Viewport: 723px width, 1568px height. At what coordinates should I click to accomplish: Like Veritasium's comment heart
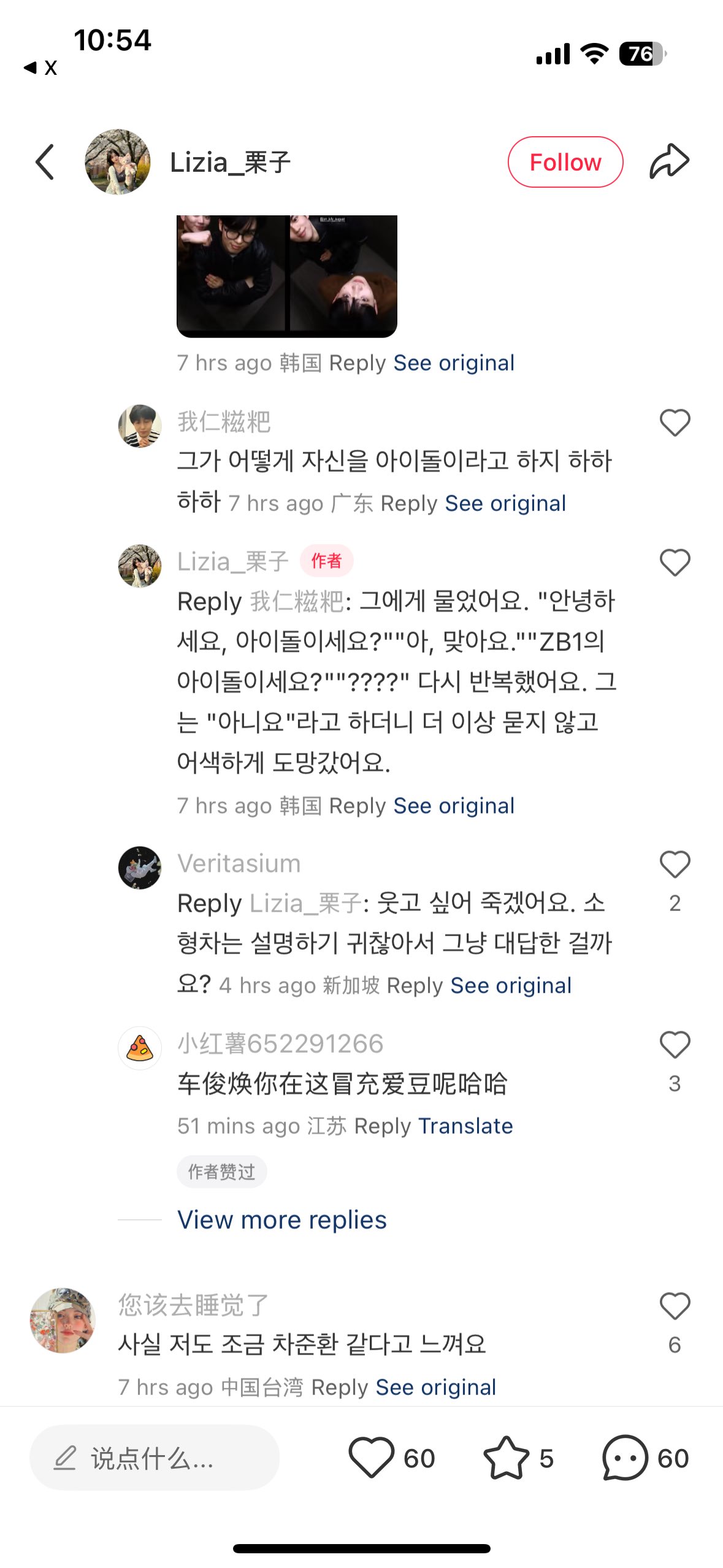tap(675, 865)
